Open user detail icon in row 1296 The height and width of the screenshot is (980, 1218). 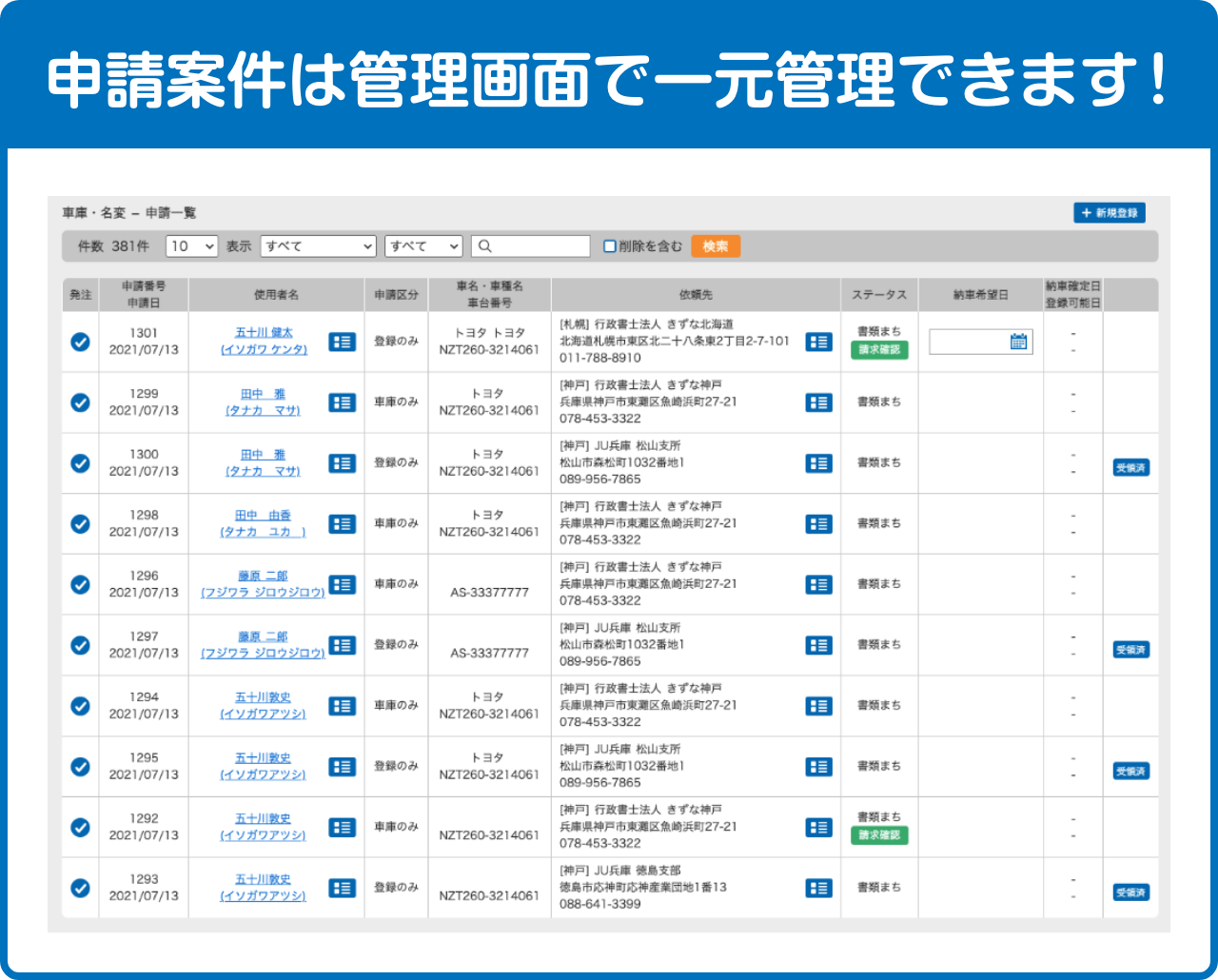[x=343, y=584]
